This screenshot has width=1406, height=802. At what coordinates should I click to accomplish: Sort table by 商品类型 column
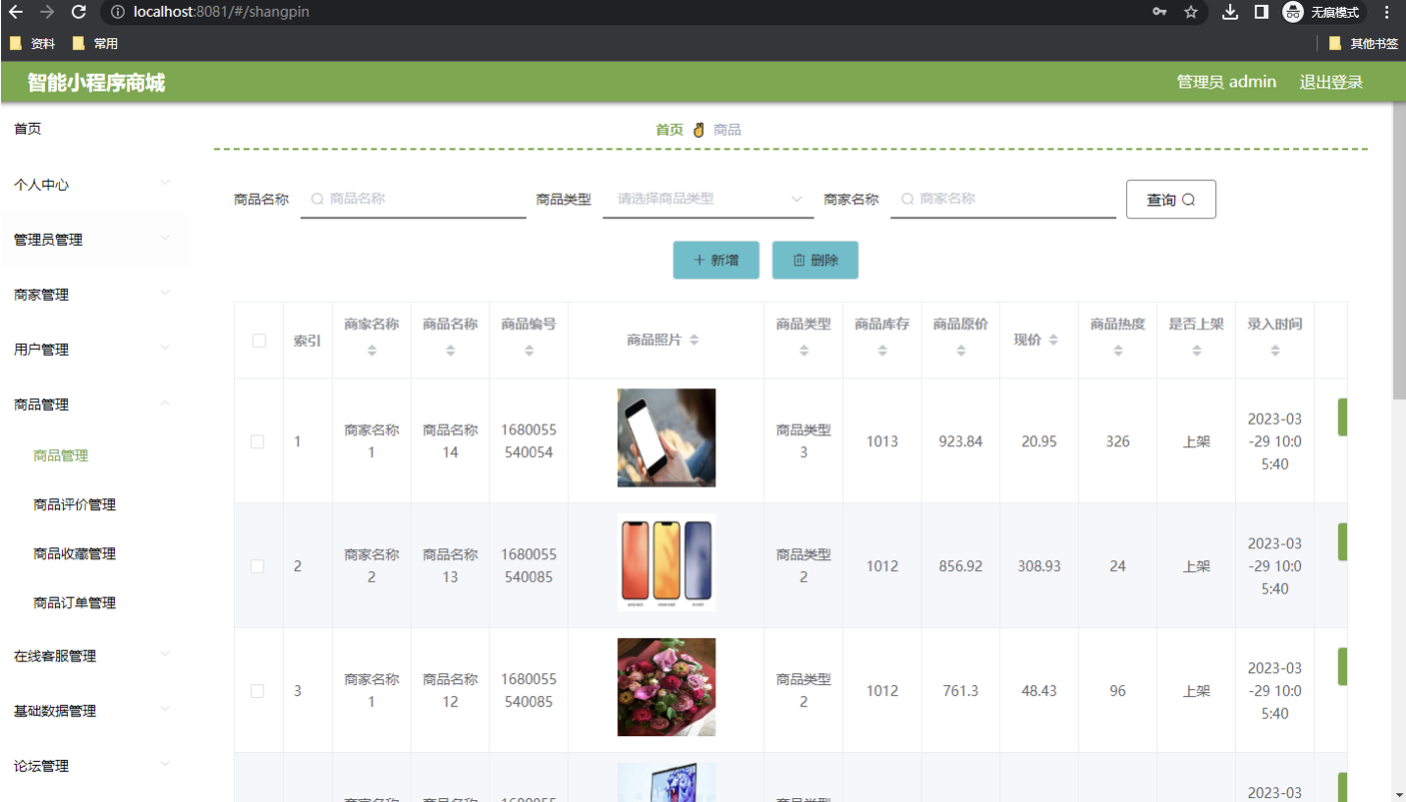pyautogui.click(x=804, y=351)
